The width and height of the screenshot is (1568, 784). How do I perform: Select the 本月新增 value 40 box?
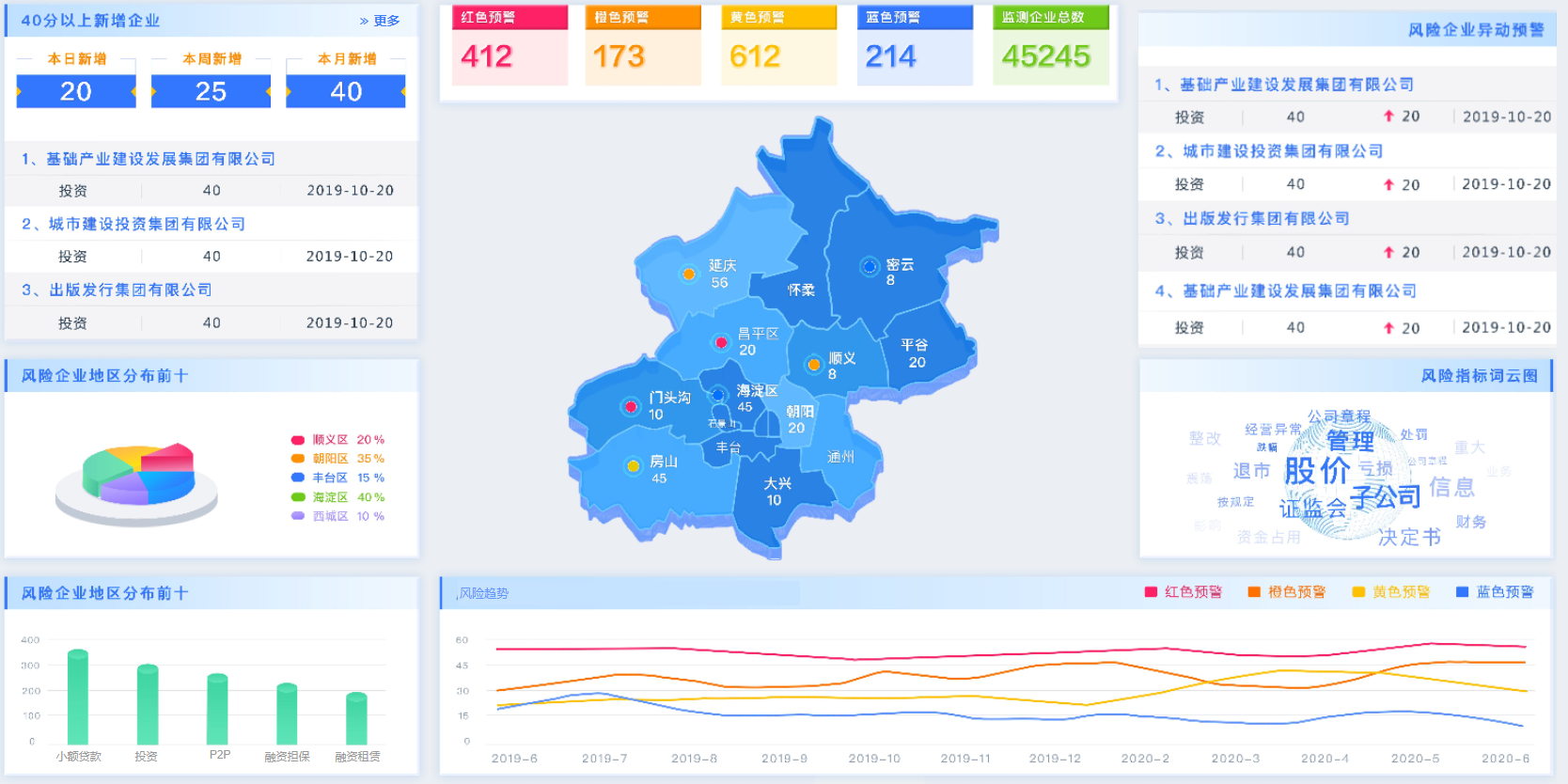[x=346, y=91]
